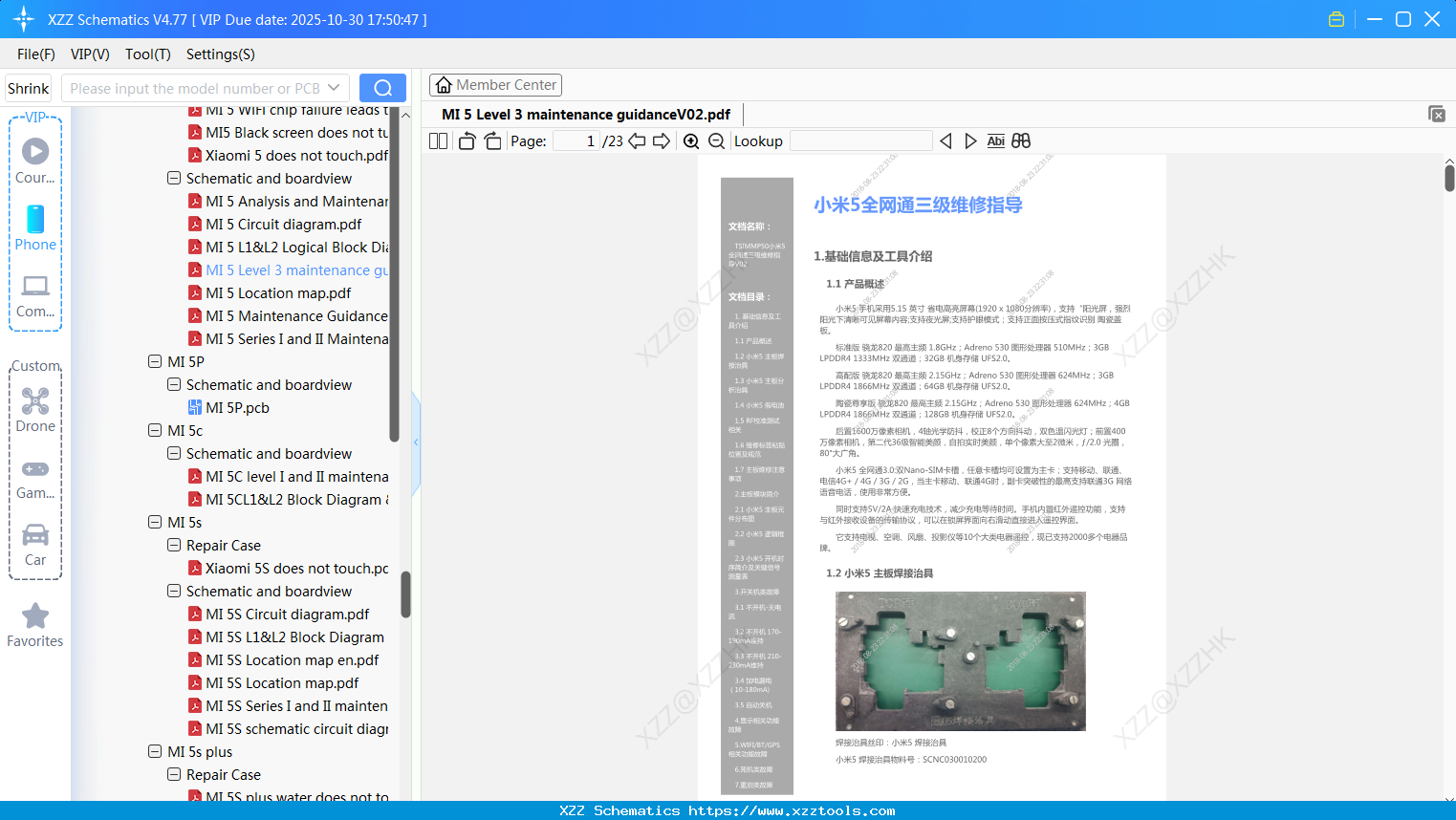Select the Phone category icon
Image resolution: width=1456 pixels, height=820 pixels.
tap(35, 219)
